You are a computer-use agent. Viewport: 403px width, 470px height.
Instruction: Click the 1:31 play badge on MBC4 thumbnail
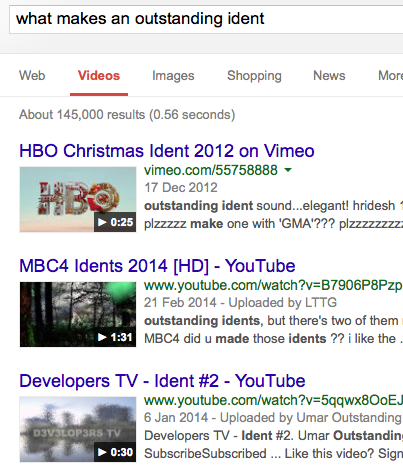point(115,337)
